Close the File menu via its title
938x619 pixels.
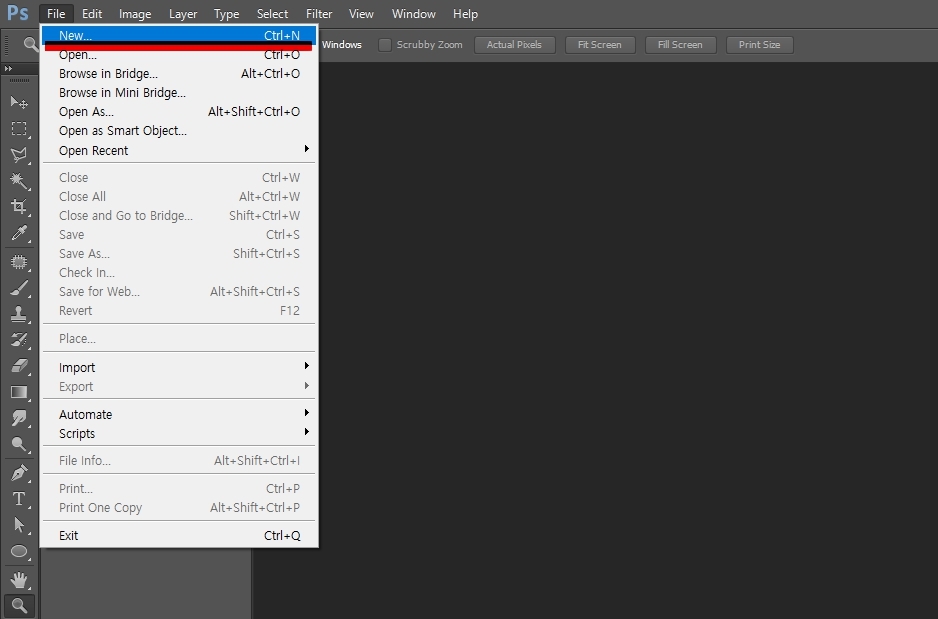tap(56, 14)
